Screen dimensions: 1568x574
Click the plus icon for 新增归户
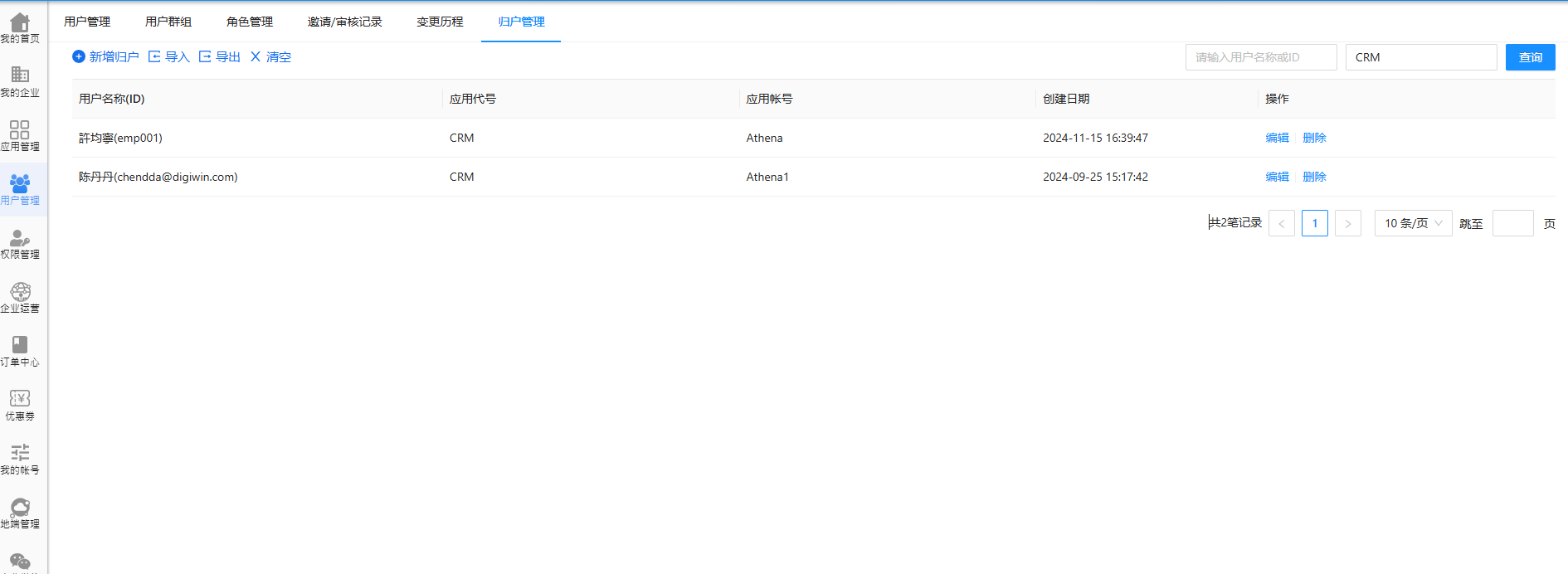79,56
